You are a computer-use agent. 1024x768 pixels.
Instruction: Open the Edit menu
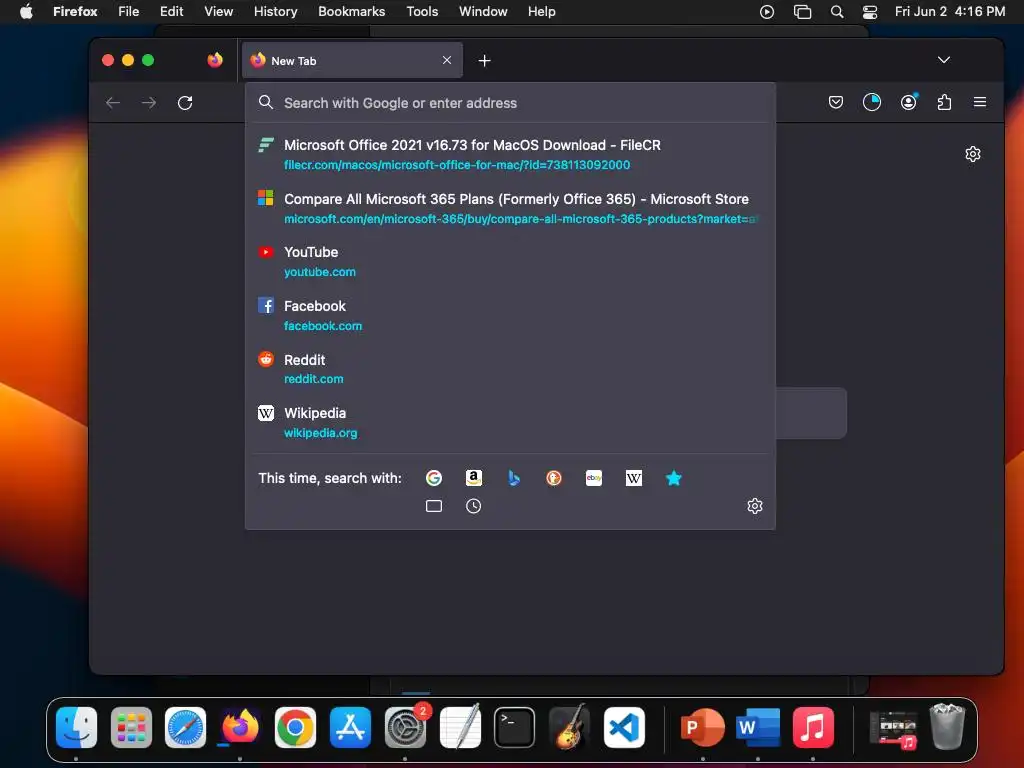tap(172, 11)
